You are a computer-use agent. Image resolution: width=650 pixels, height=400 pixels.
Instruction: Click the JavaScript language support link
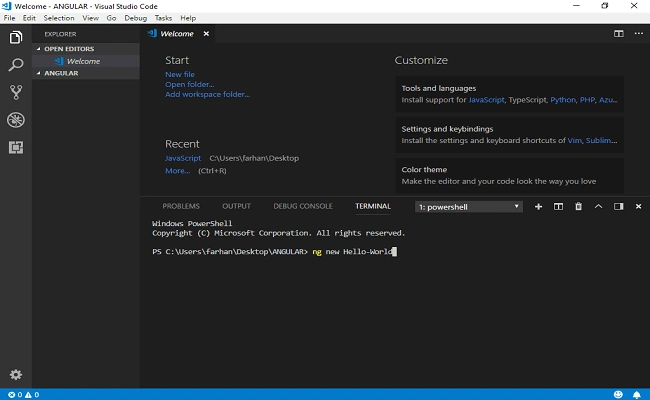click(x=486, y=100)
